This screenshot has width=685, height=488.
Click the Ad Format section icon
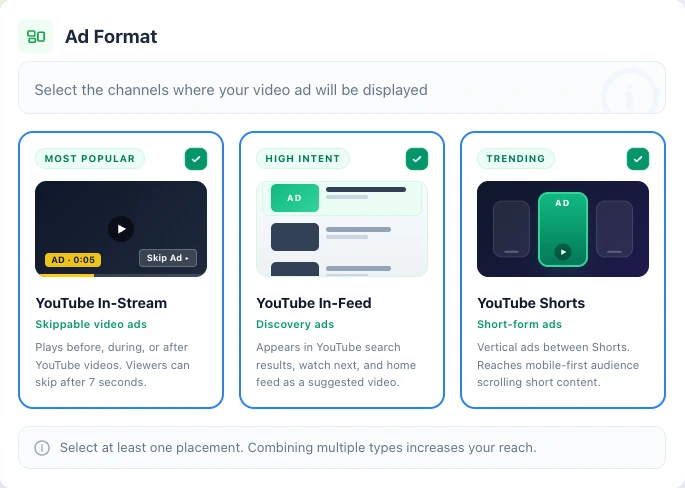[35, 36]
